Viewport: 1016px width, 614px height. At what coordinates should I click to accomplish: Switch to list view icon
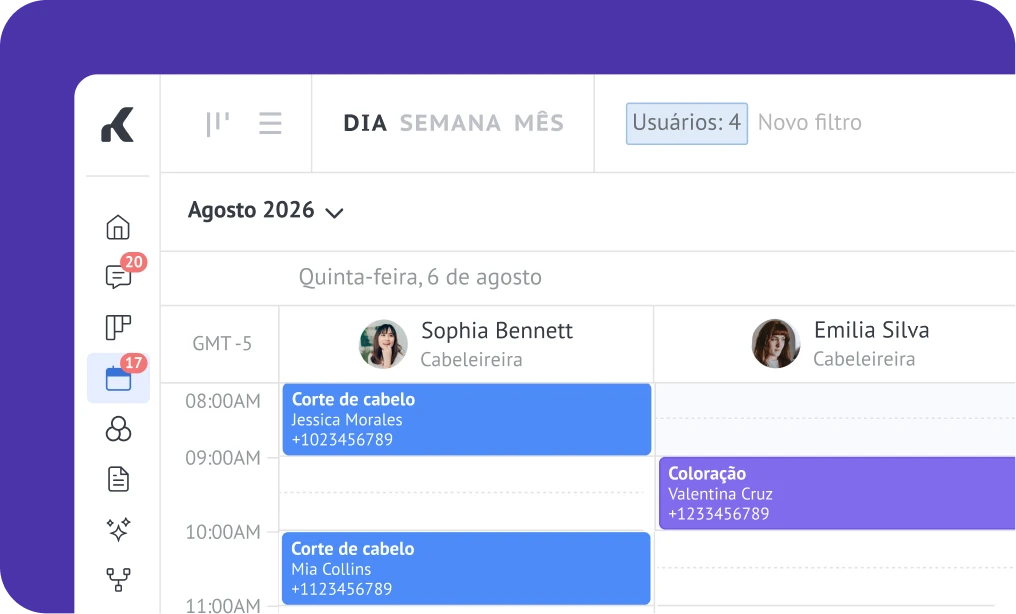point(270,123)
